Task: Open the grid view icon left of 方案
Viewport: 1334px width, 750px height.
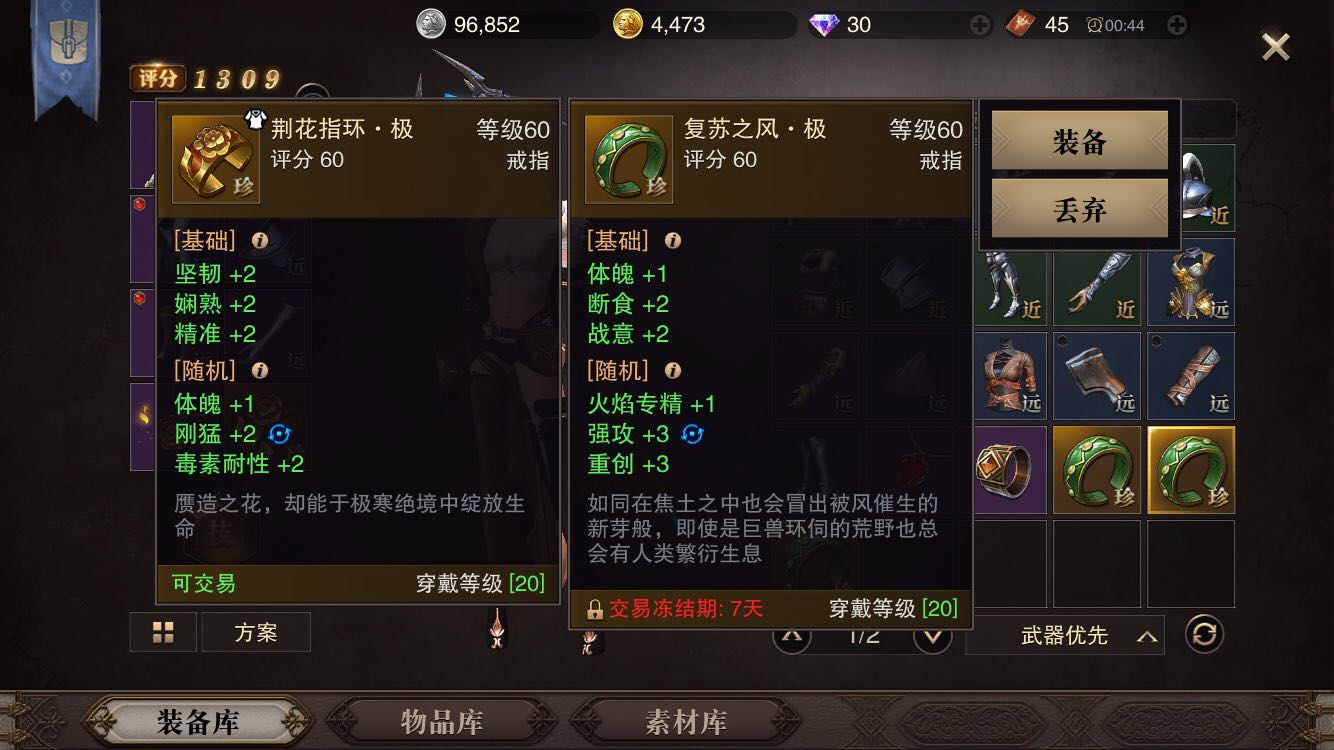Action: coord(163,632)
